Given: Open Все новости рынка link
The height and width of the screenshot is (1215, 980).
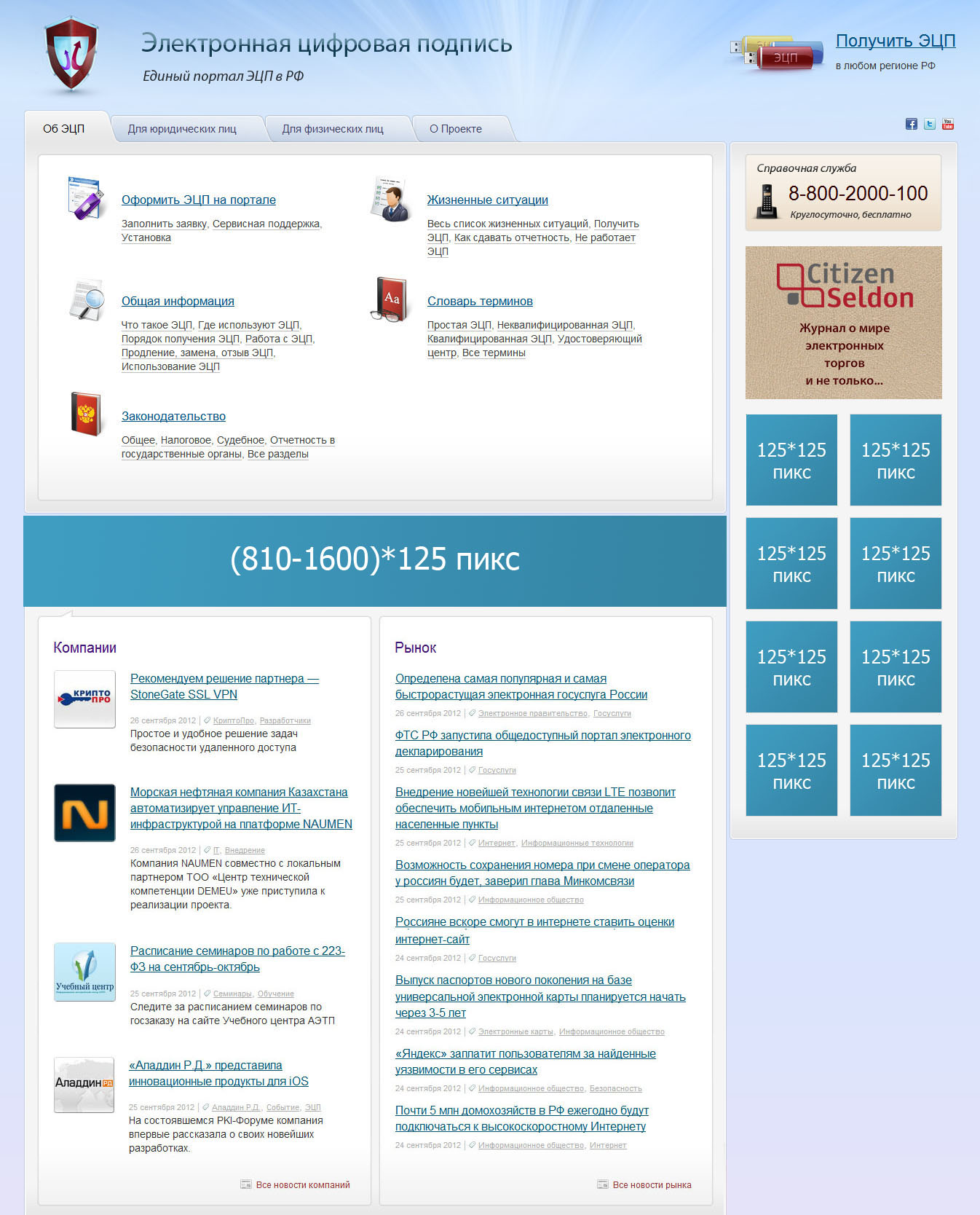Looking at the screenshot, I should pyautogui.click(x=652, y=1185).
